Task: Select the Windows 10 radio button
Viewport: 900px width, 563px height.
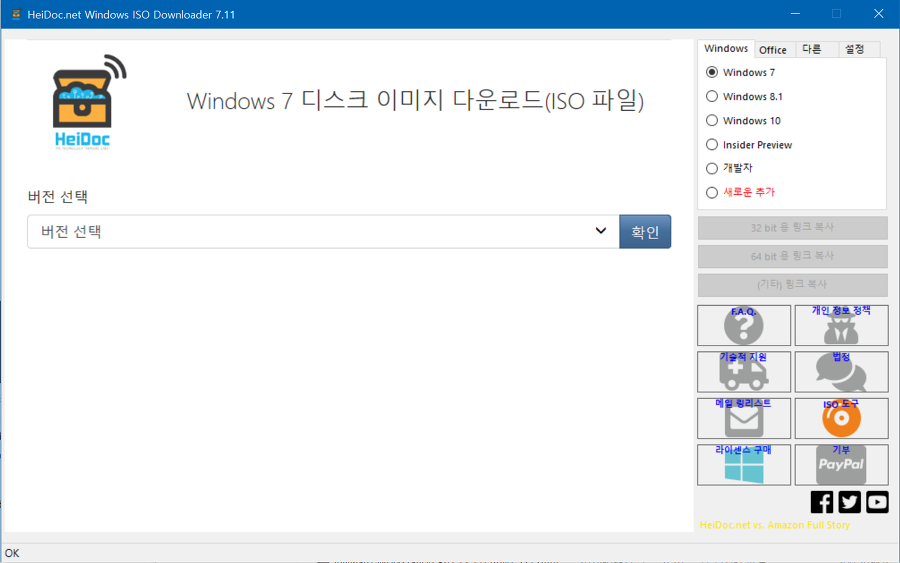Action: pos(712,121)
